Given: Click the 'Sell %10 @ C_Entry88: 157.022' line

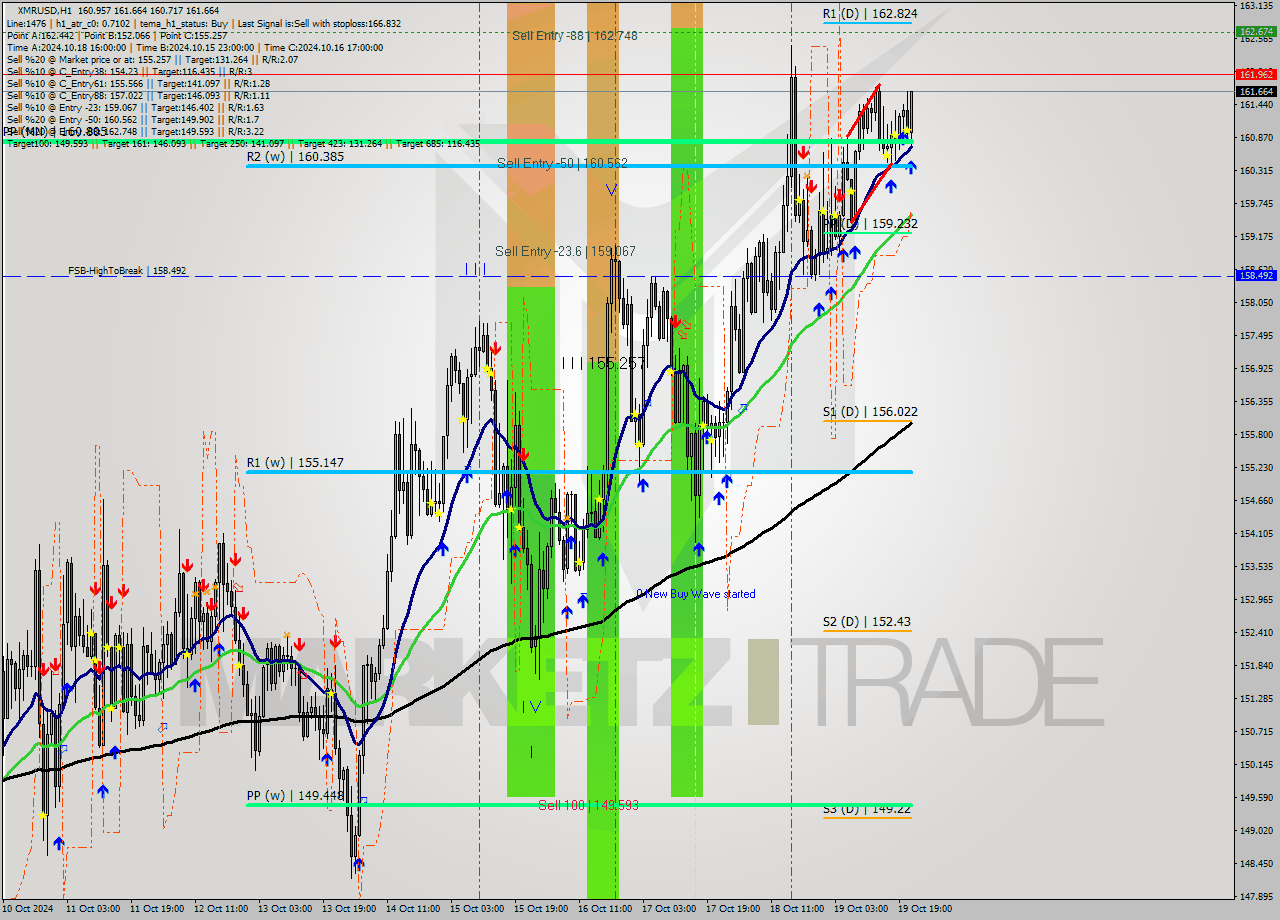Looking at the screenshot, I should pos(138,95).
